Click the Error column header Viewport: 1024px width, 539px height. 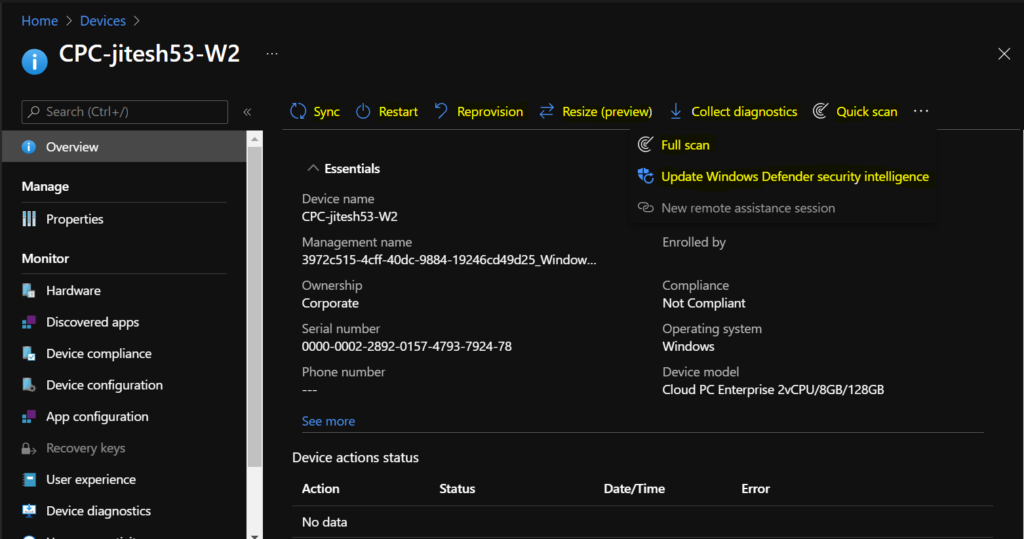click(756, 489)
